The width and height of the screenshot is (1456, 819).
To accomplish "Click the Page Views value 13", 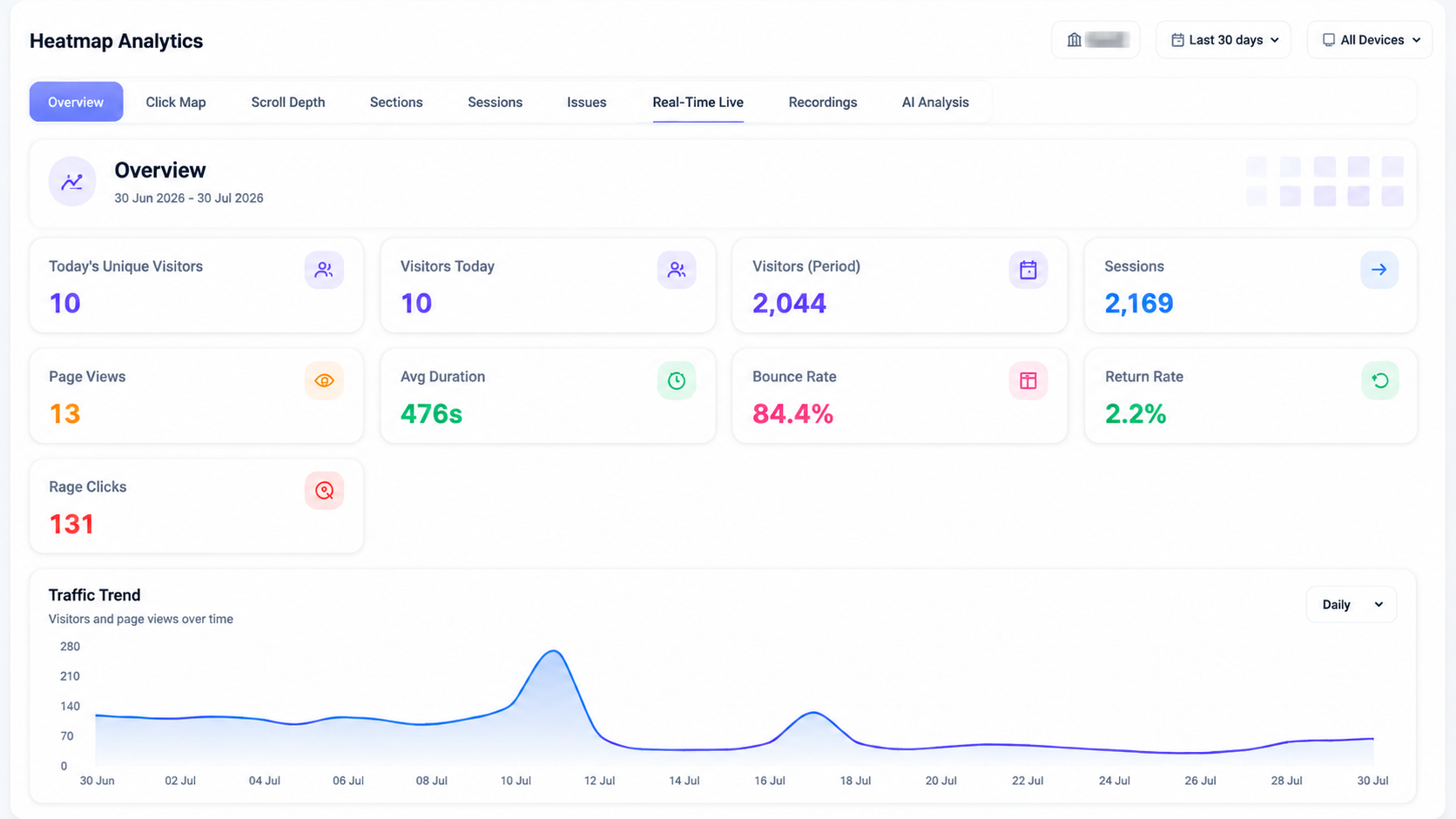I will point(64,413).
